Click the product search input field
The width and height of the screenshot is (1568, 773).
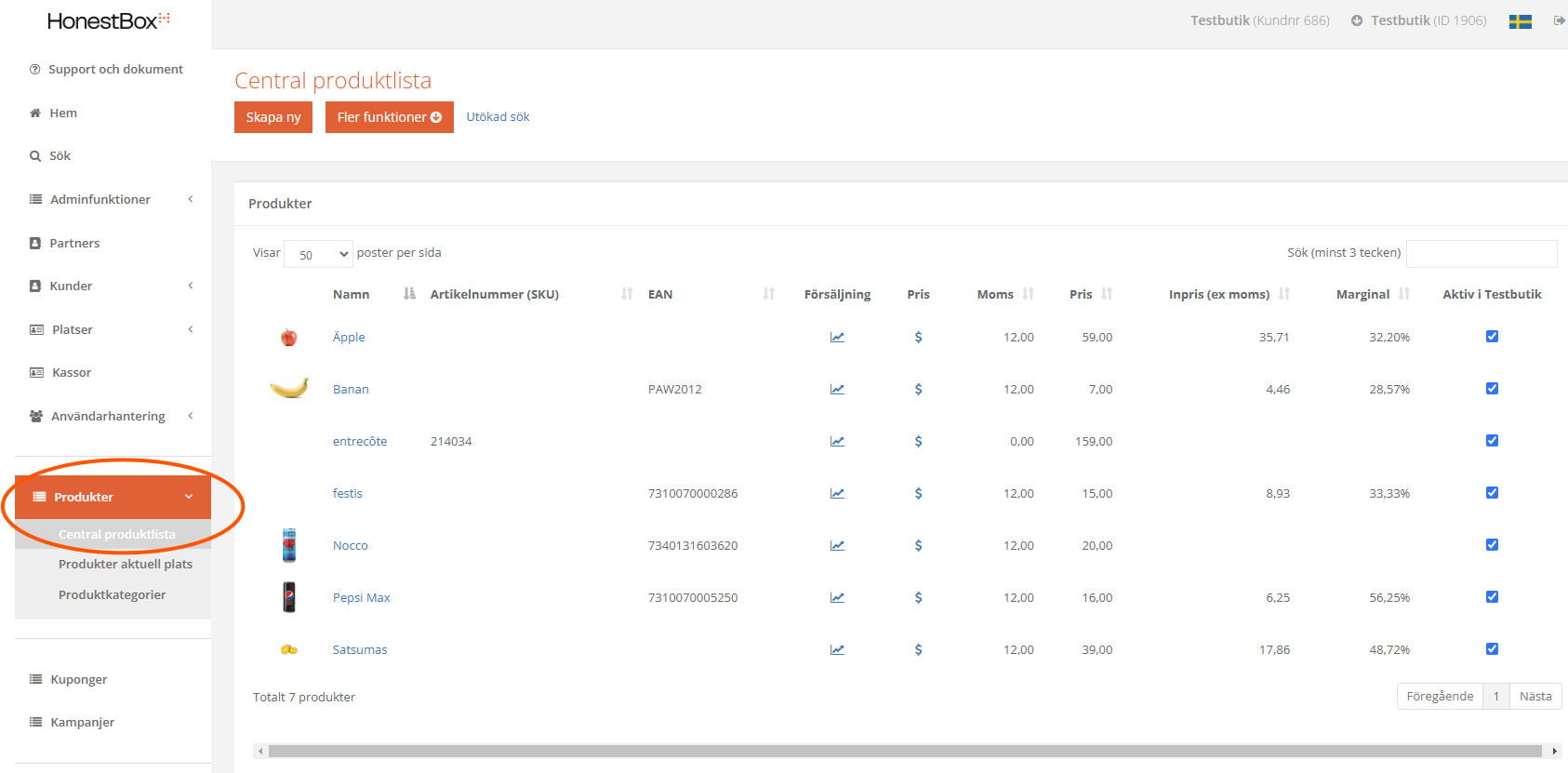[1481, 253]
